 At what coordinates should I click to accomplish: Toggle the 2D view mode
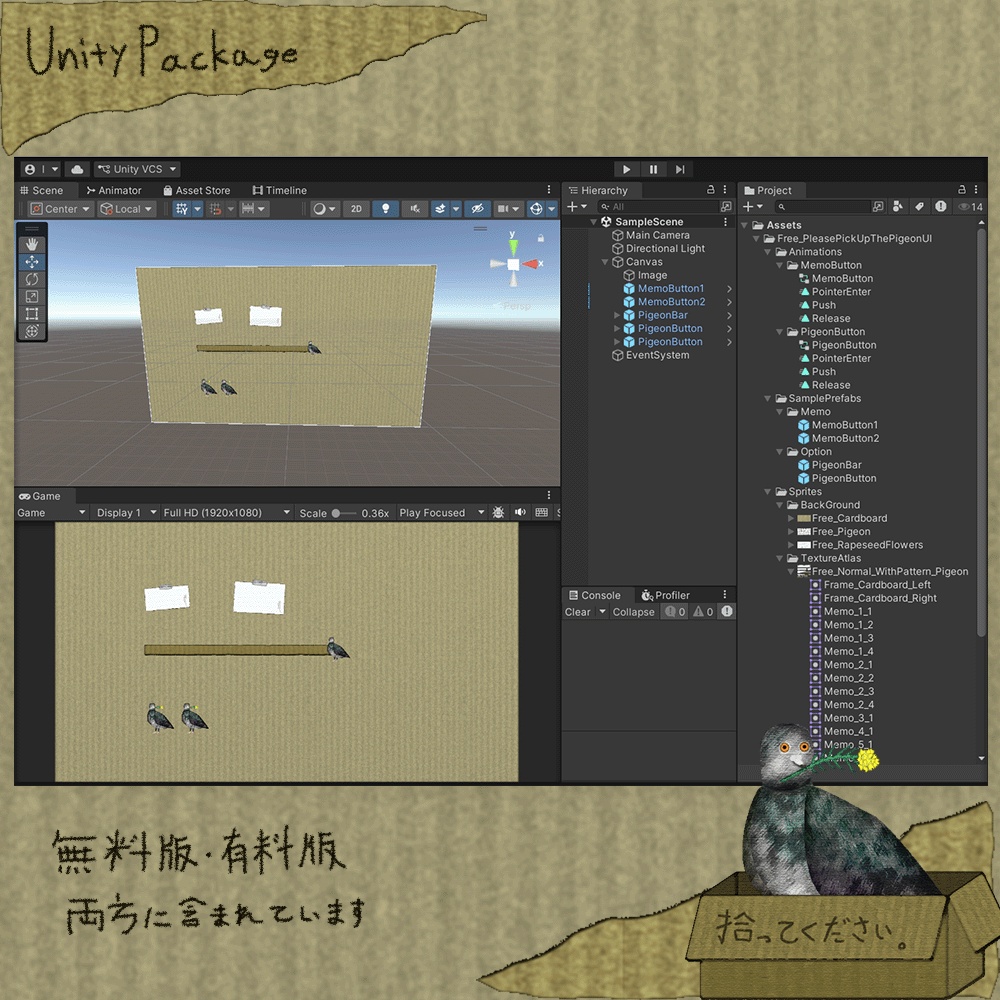(356, 209)
